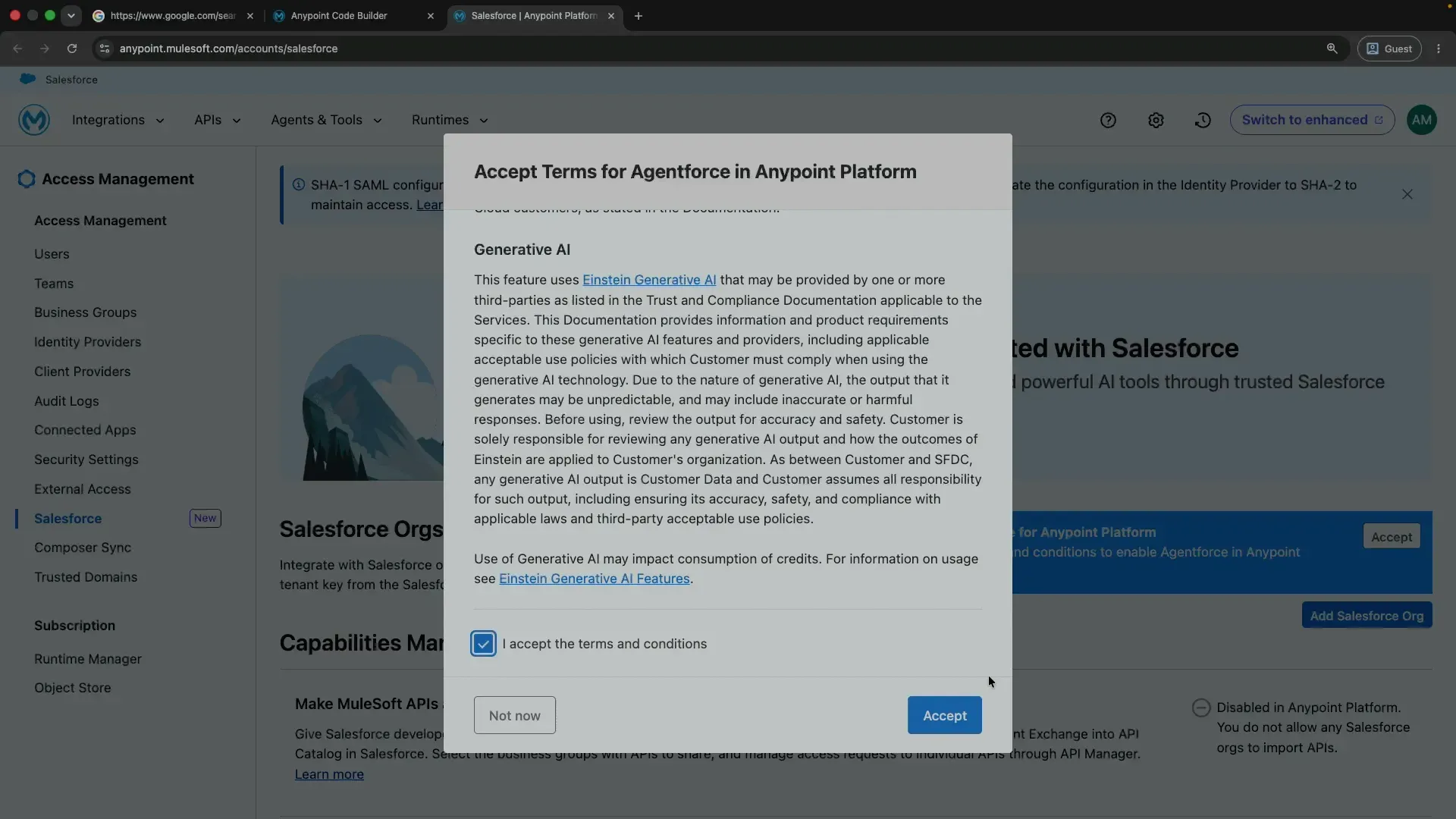
Task: Click the info icon in SAML banner
Action: click(x=299, y=184)
